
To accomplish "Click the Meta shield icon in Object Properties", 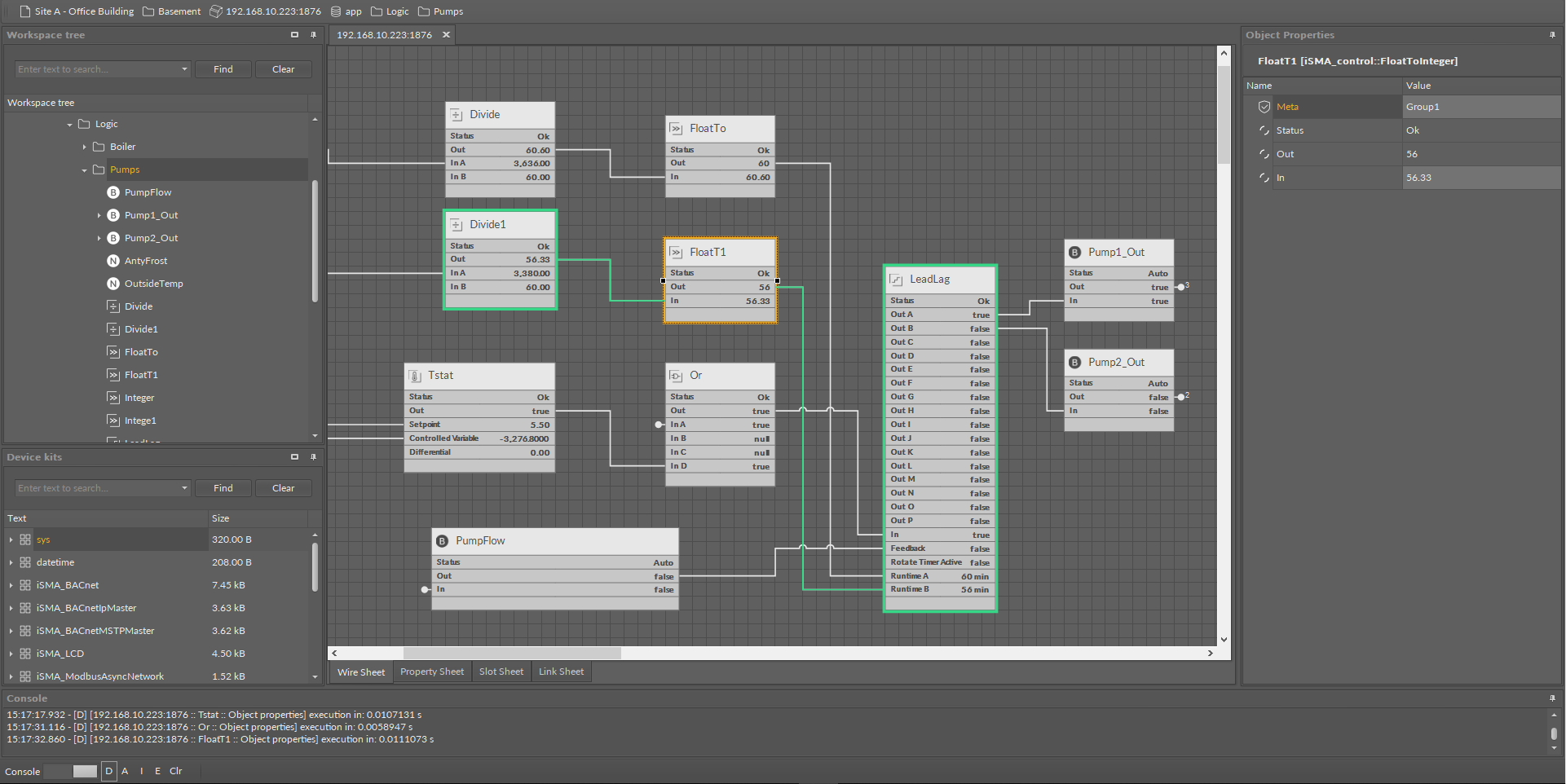I will click(1264, 107).
